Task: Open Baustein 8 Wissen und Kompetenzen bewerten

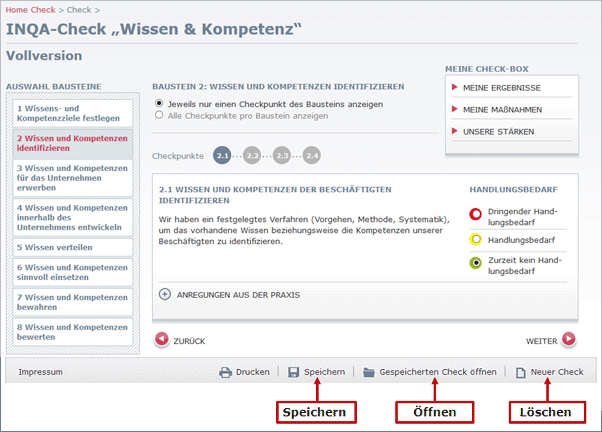Action: tap(73, 332)
